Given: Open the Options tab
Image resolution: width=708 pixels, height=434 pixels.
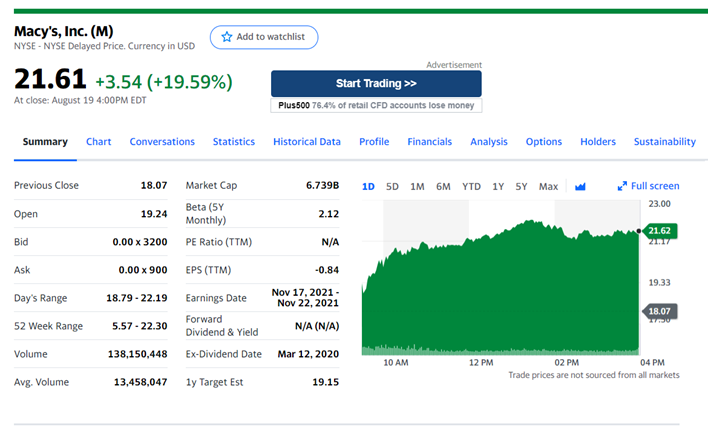Looking at the screenshot, I should click(544, 142).
